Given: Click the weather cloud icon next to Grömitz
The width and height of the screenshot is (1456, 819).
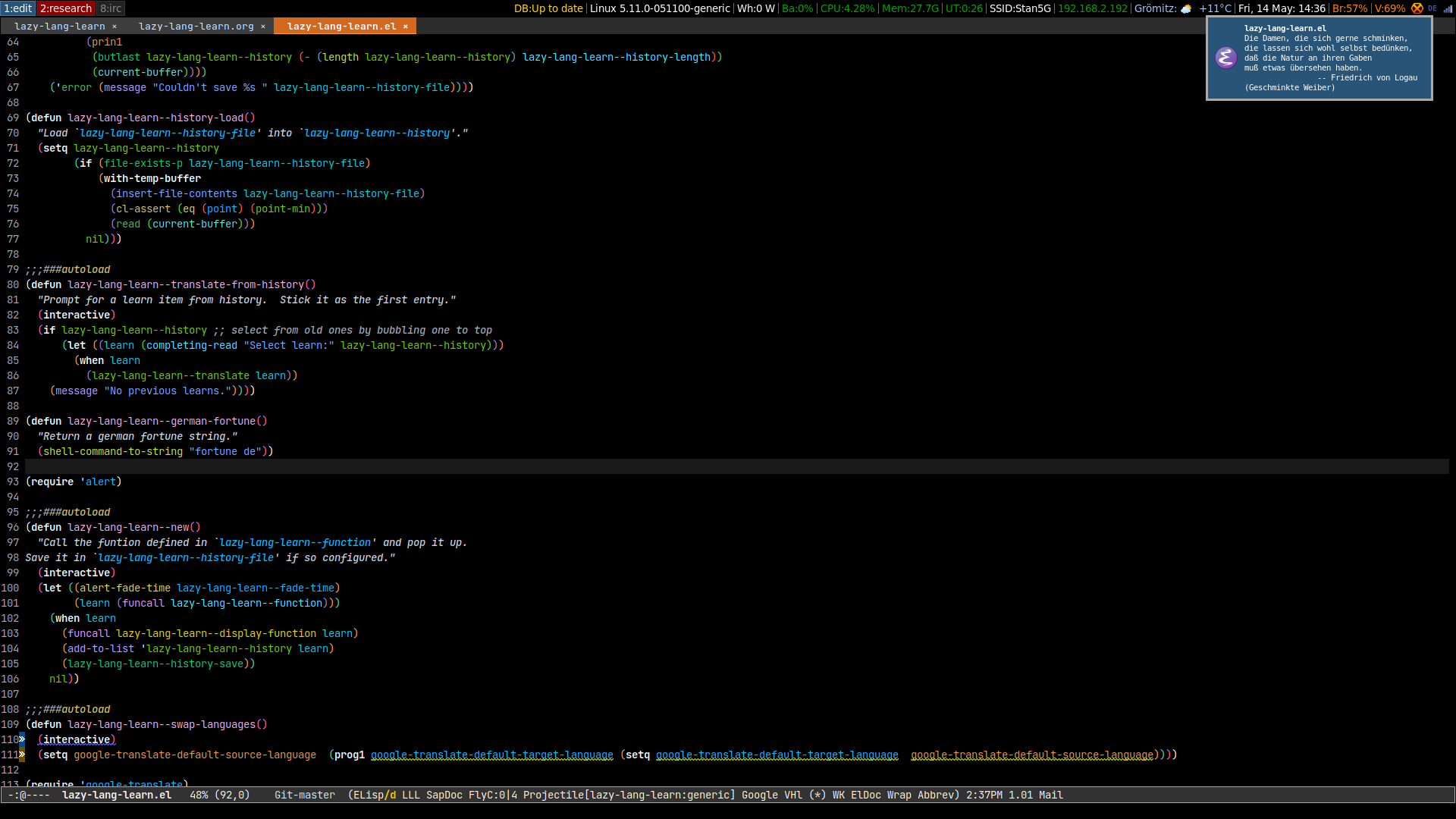Looking at the screenshot, I should pyautogui.click(x=1186, y=9).
